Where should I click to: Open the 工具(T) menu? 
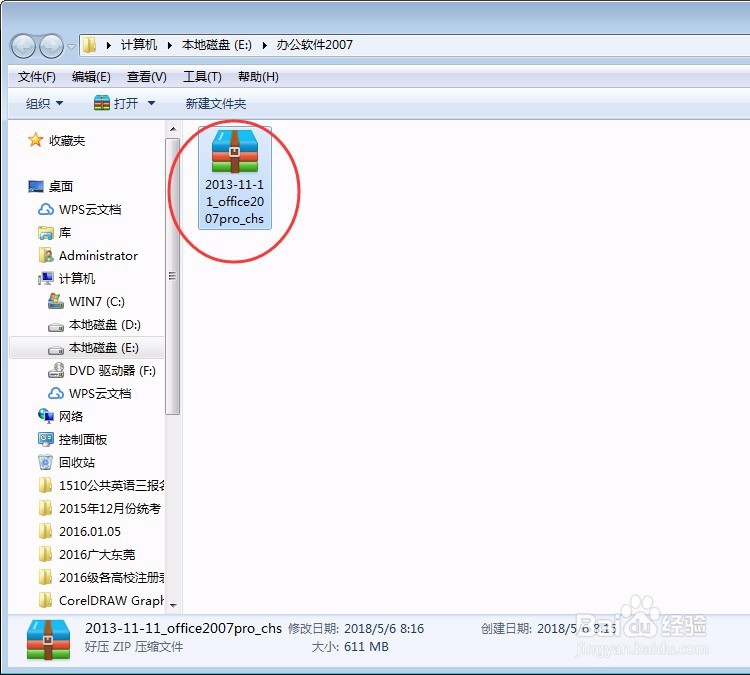point(202,77)
